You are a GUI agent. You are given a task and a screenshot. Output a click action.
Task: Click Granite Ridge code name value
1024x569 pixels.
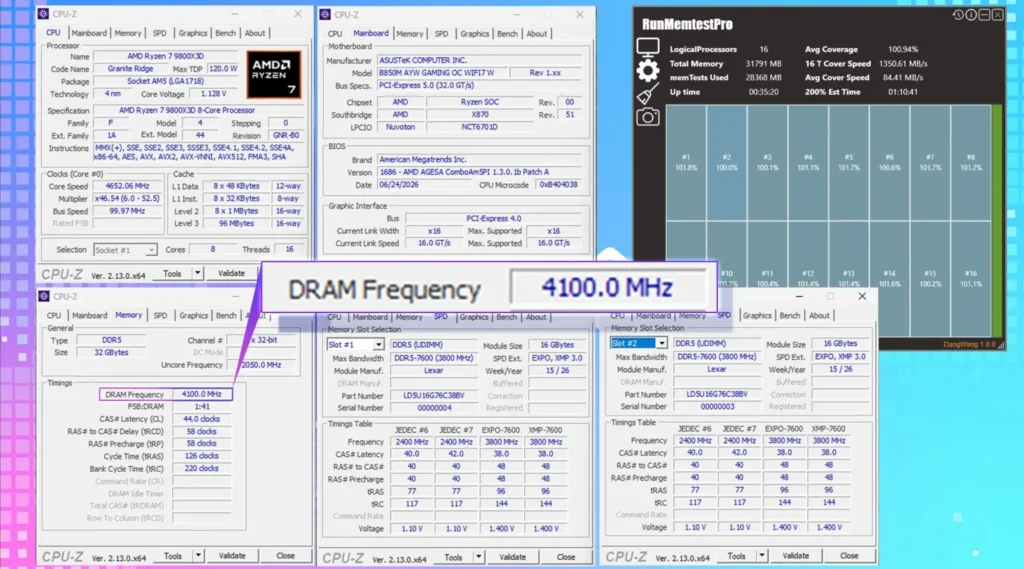[x=130, y=69]
